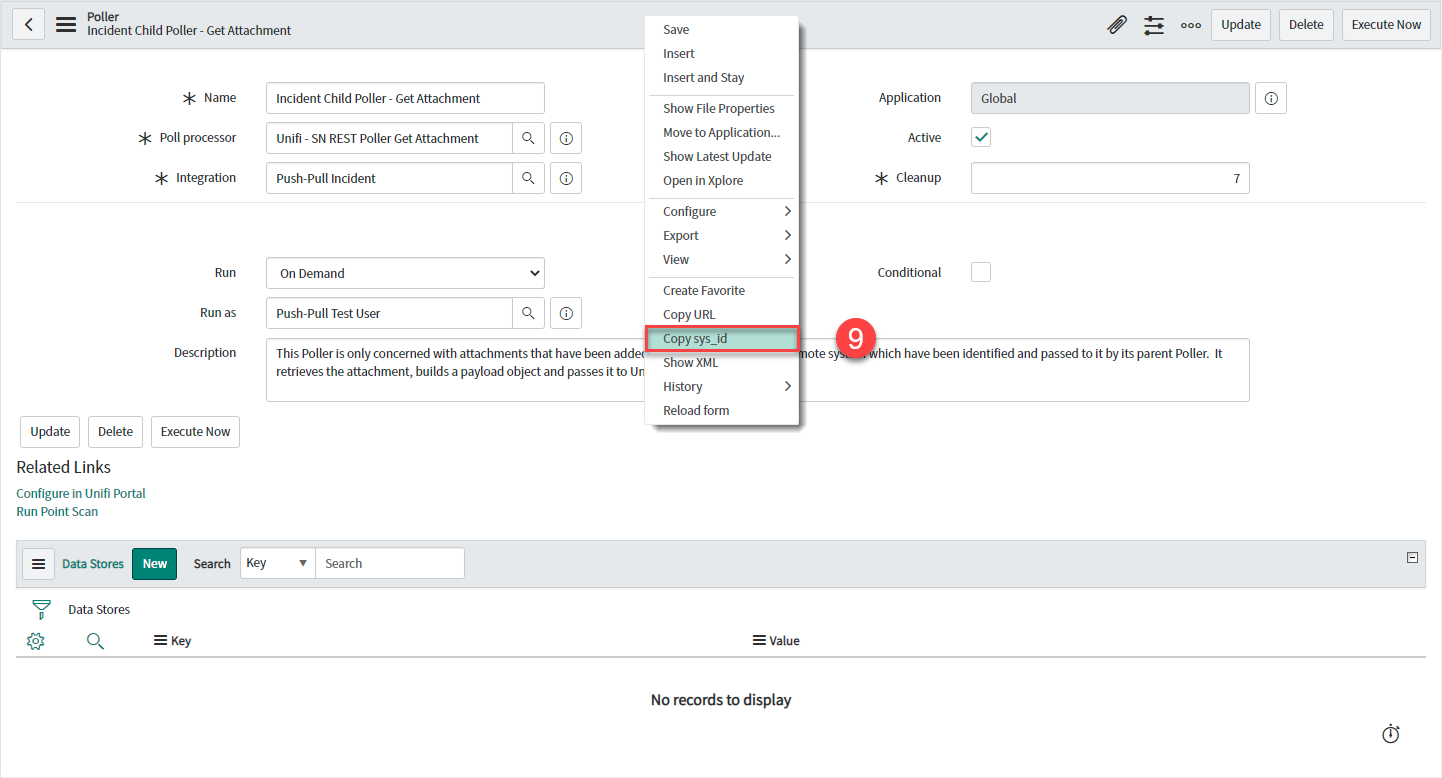The width and height of the screenshot is (1442, 778).
Task: Open the Key search field selector
Action: coord(277,562)
